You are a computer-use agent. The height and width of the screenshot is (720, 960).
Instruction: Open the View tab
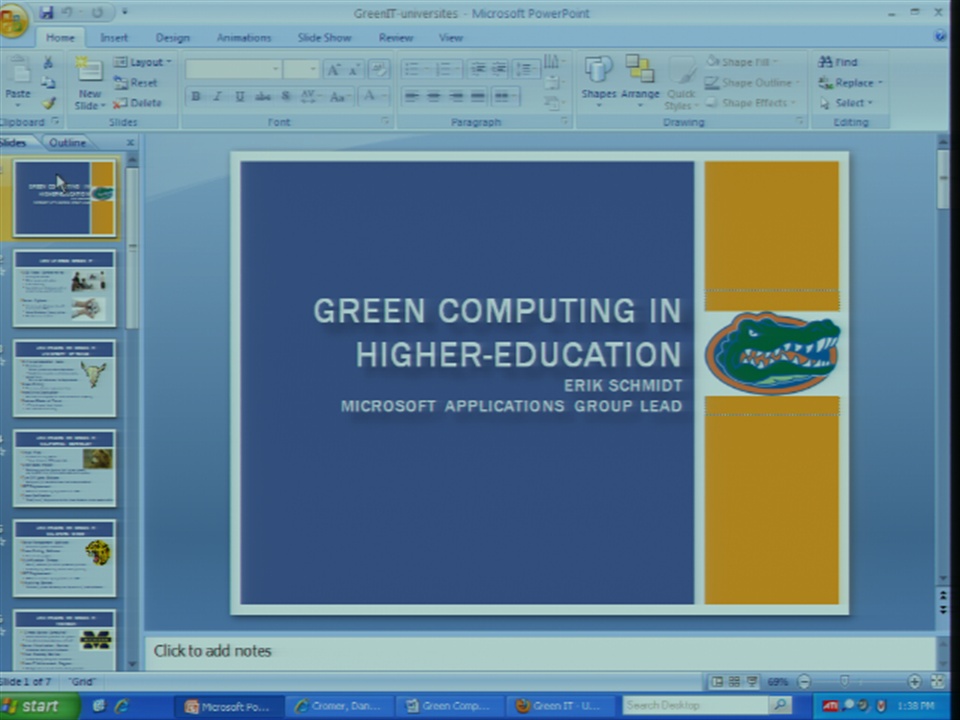pos(451,38)
